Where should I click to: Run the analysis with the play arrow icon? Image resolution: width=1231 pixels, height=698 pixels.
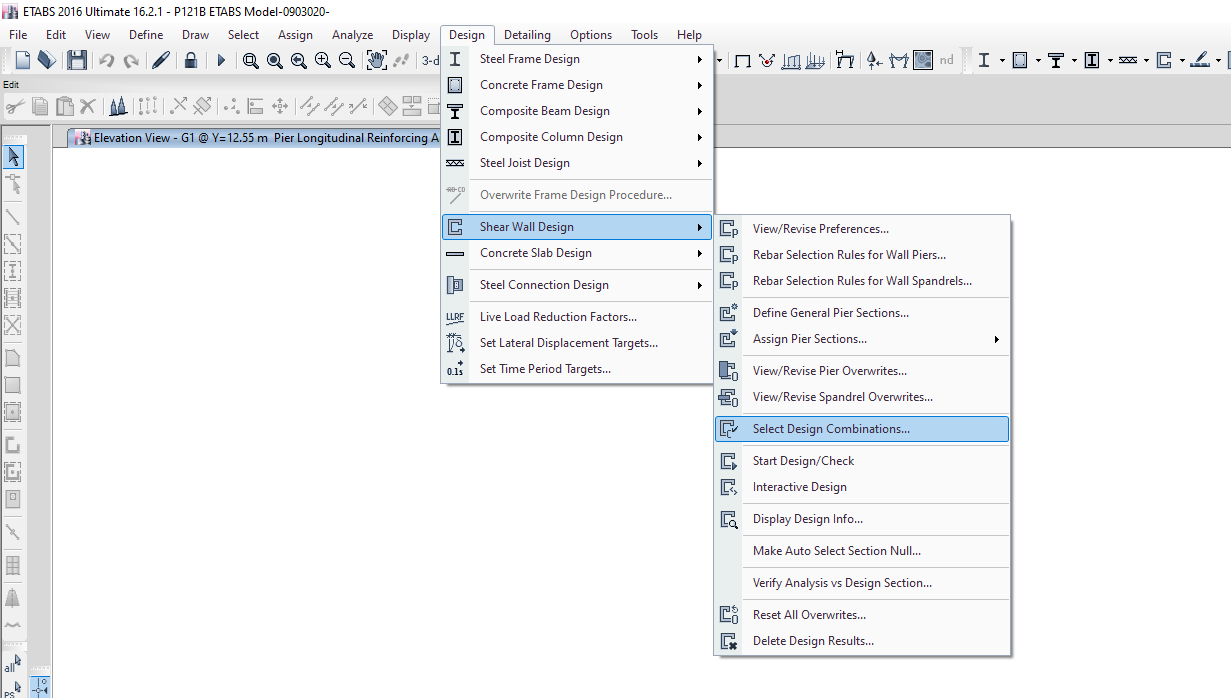pos(221,60)
